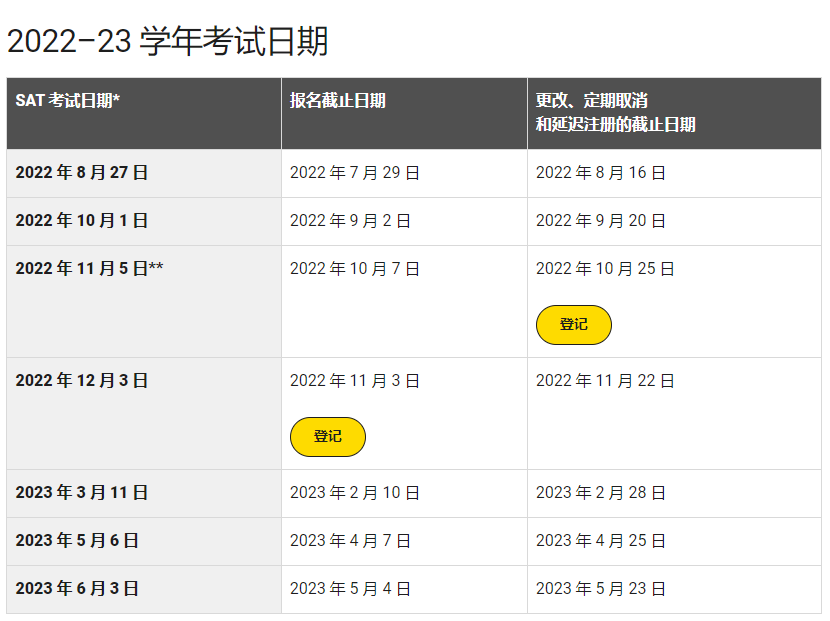Select the 2023 年 3 月 11 日 test date
830x621 pixels.
coord(82,493)
